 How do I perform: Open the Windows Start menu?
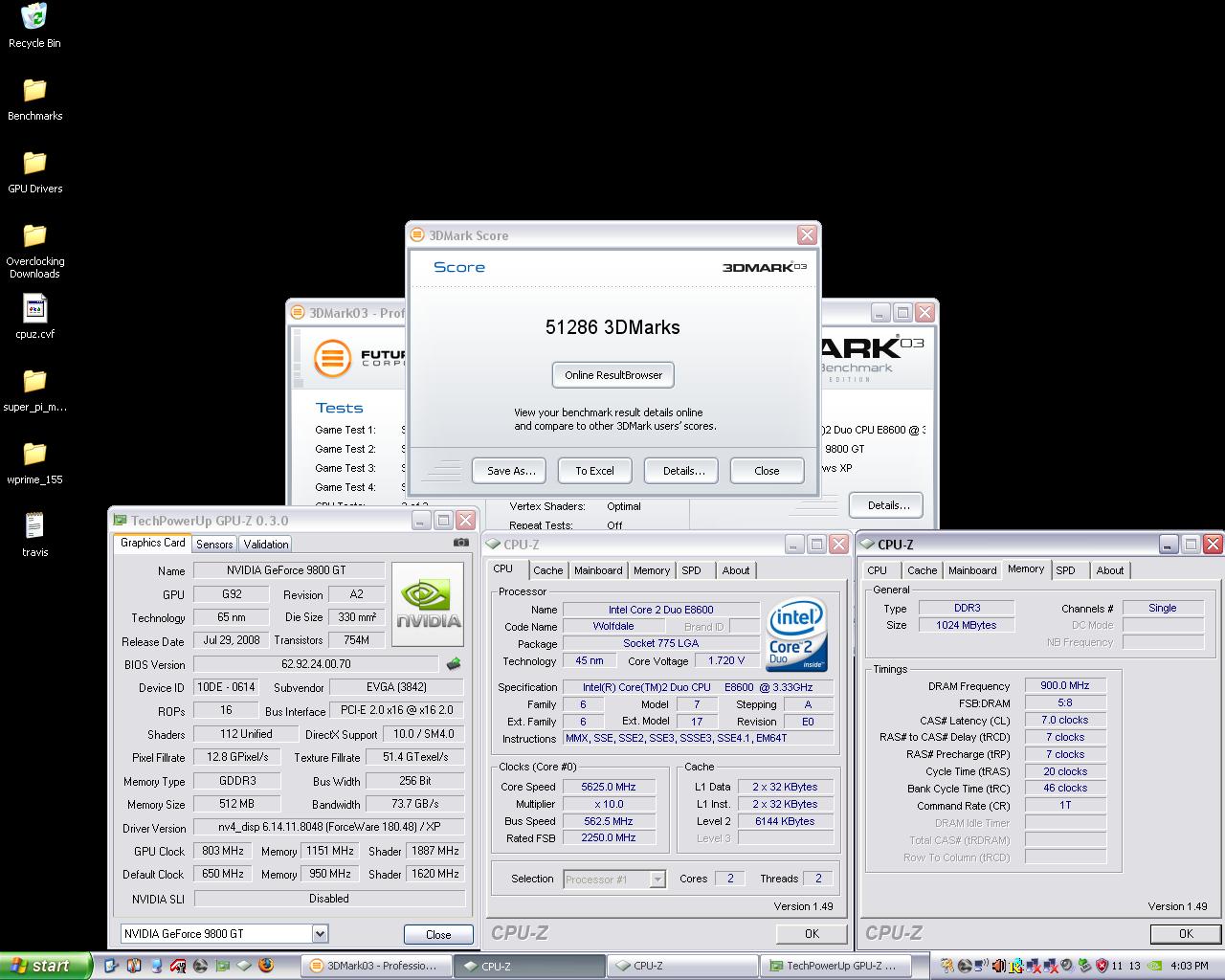tap(45, 966)
